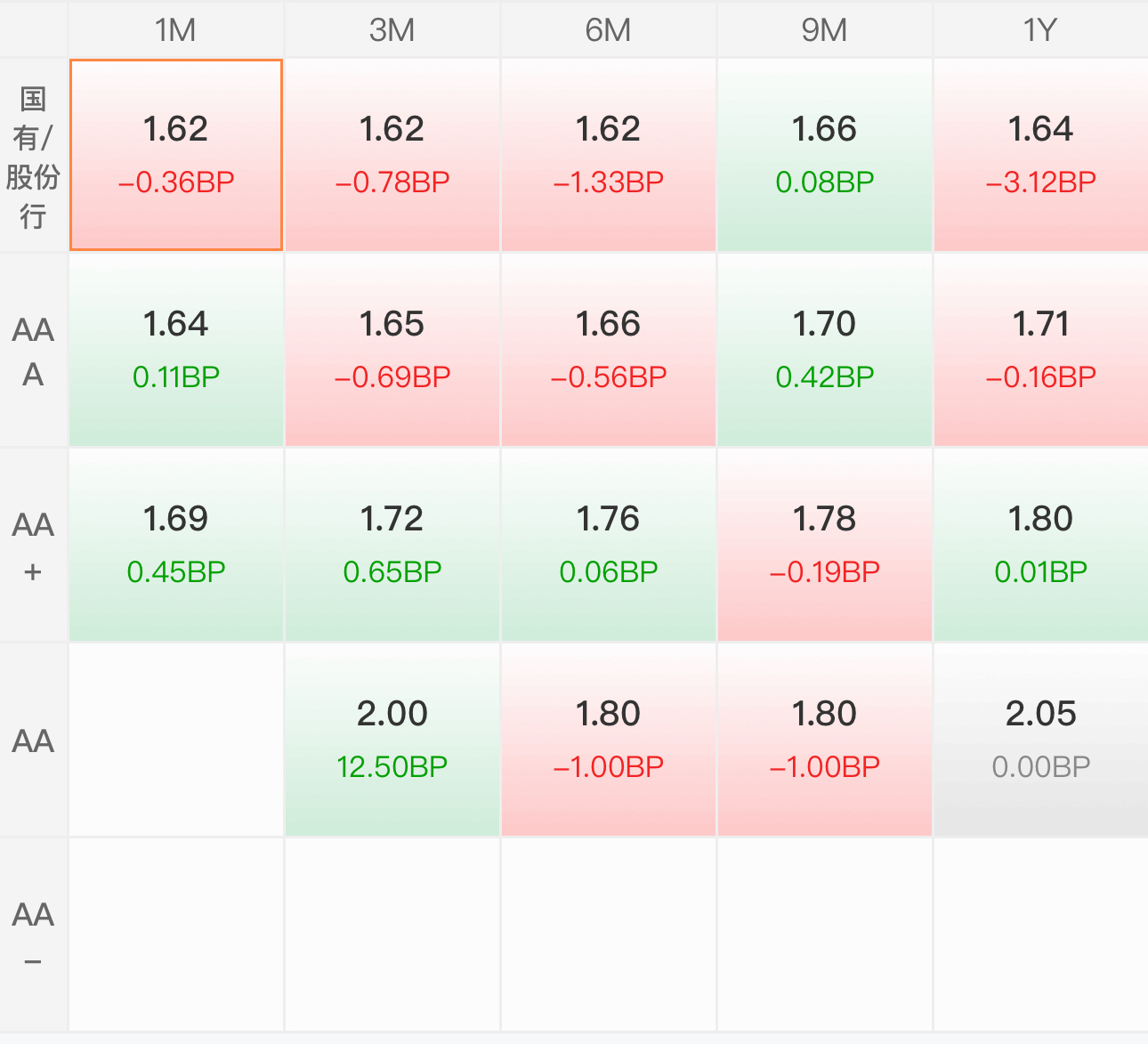Click the 1Y column header
Viewport: 1148px width, 1044px height.
[1041, 29]
